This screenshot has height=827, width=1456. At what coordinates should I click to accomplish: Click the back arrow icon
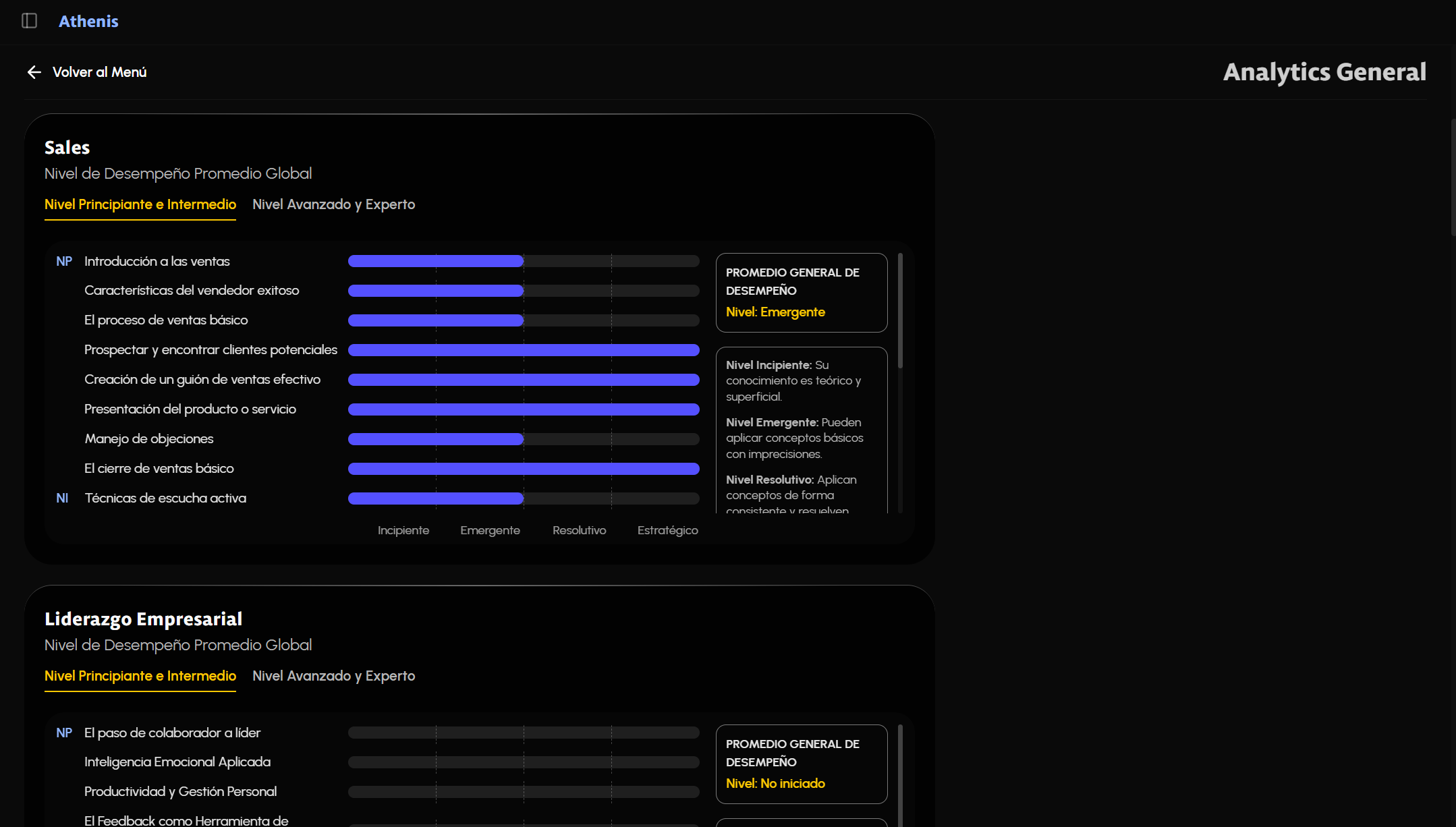pos(34,72)
